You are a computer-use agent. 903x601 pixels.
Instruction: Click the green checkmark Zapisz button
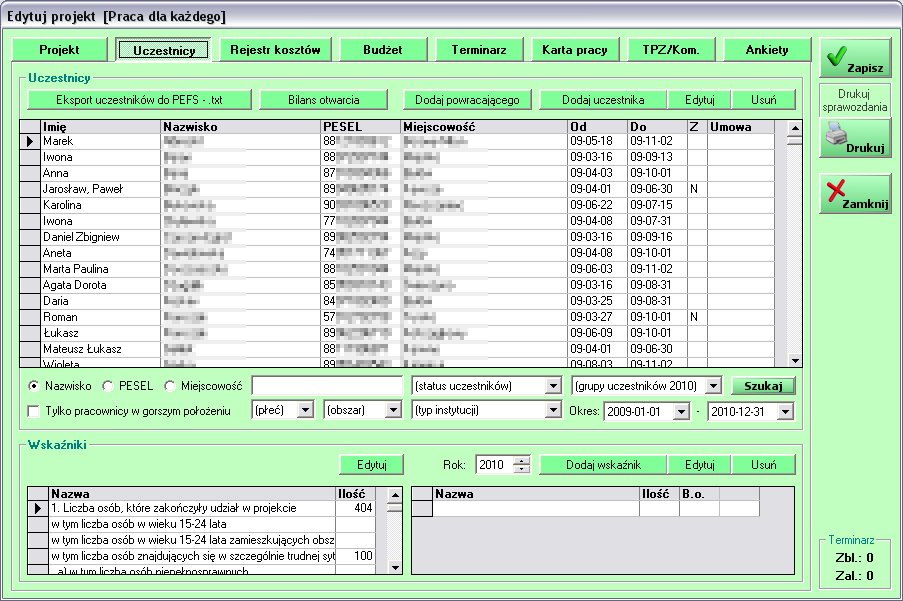855,59
